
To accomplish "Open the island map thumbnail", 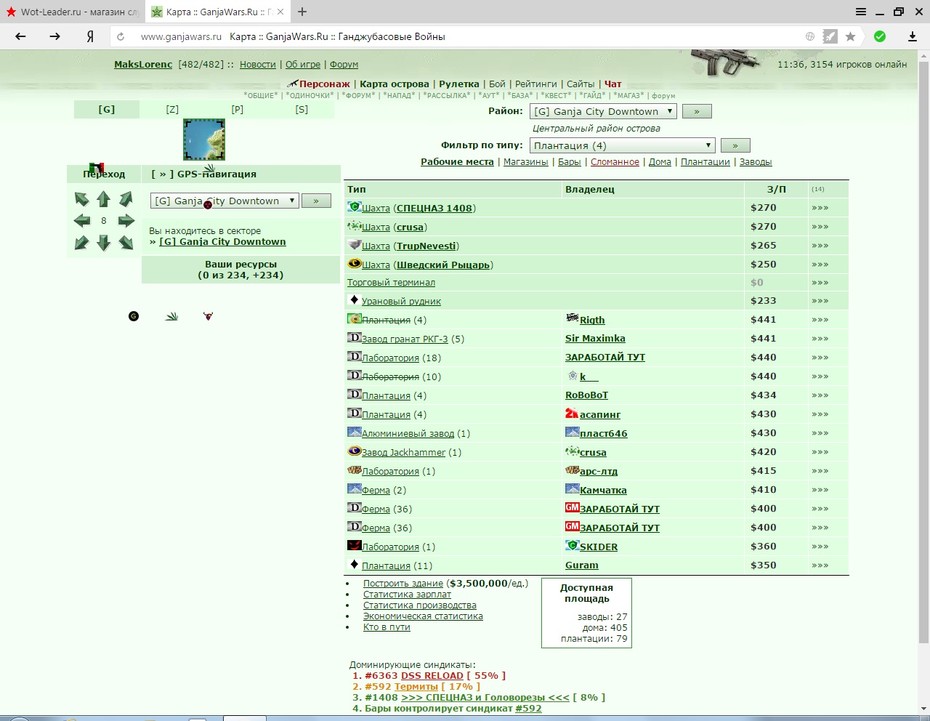I will click(x=204, y=139).
